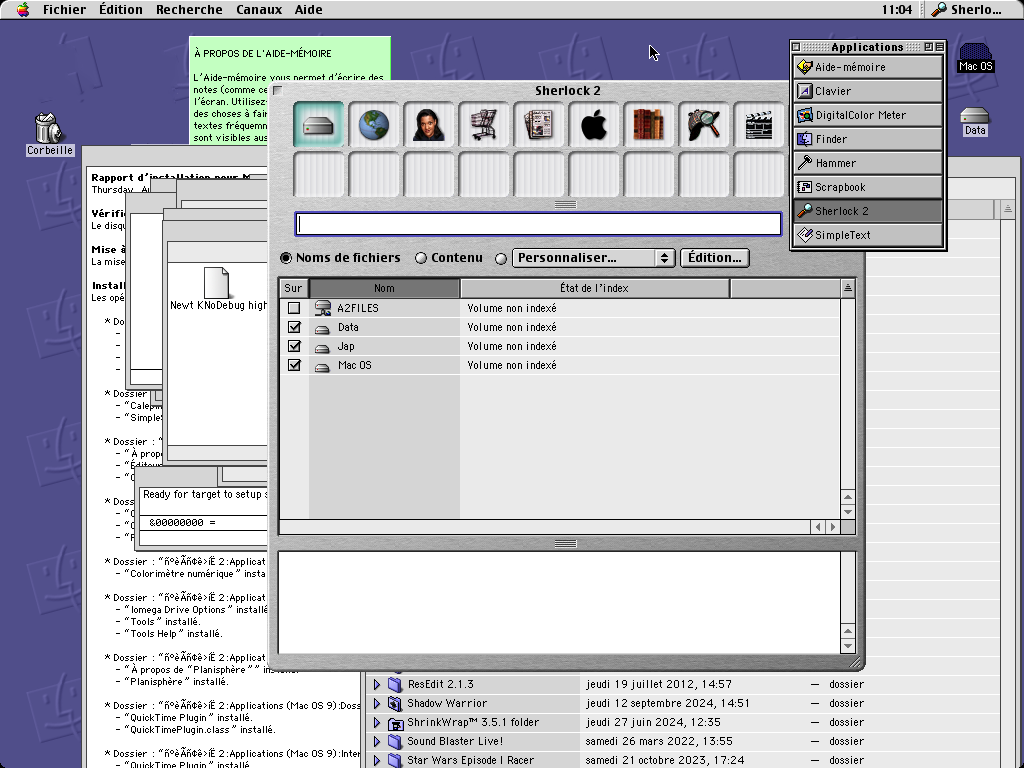This screenshot has width=1024, height=768.
Task: Enable the A2FILES volume checkbox
Action: (x=294, y=308)
